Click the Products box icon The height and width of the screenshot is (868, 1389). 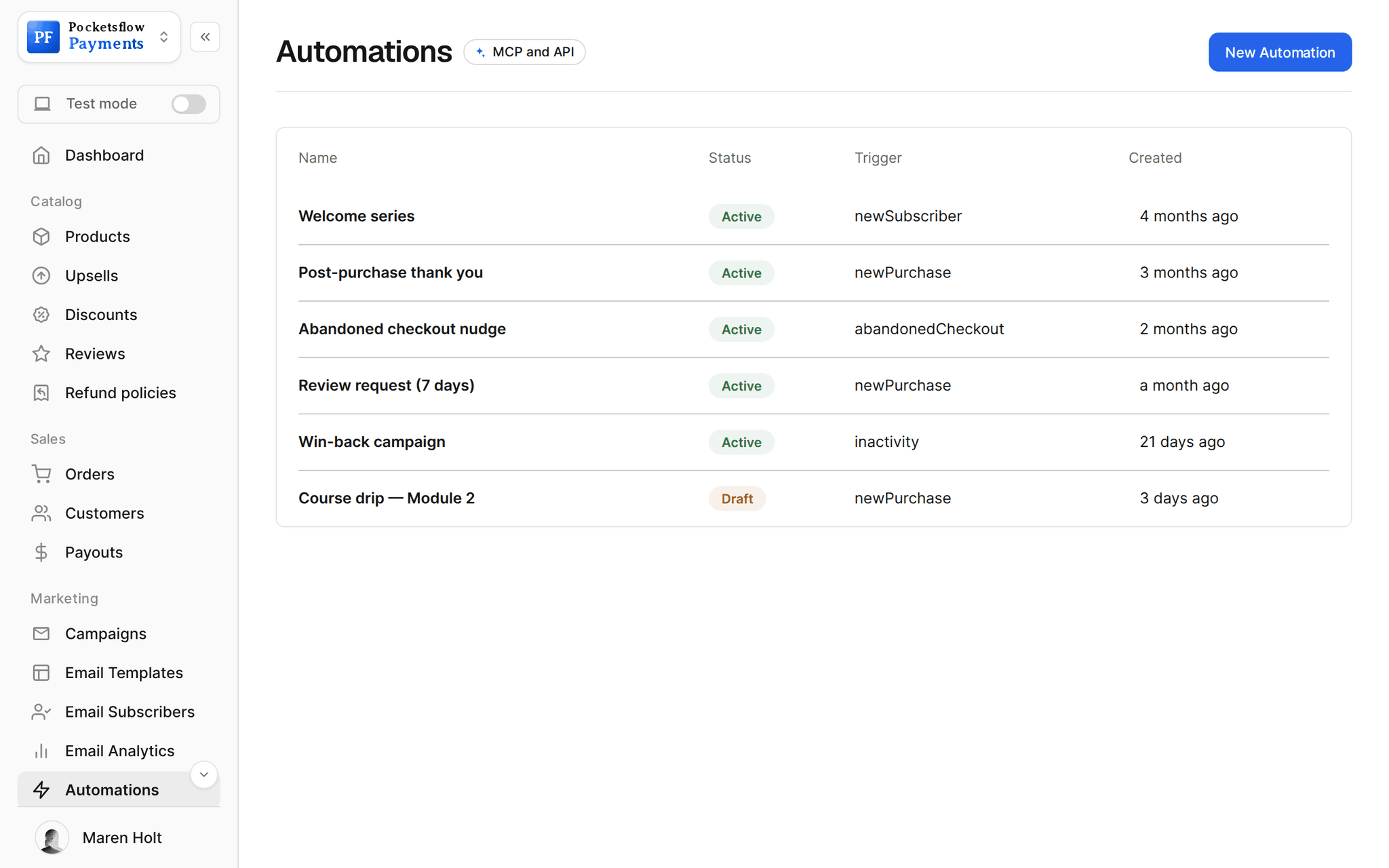tap(41, 237)
